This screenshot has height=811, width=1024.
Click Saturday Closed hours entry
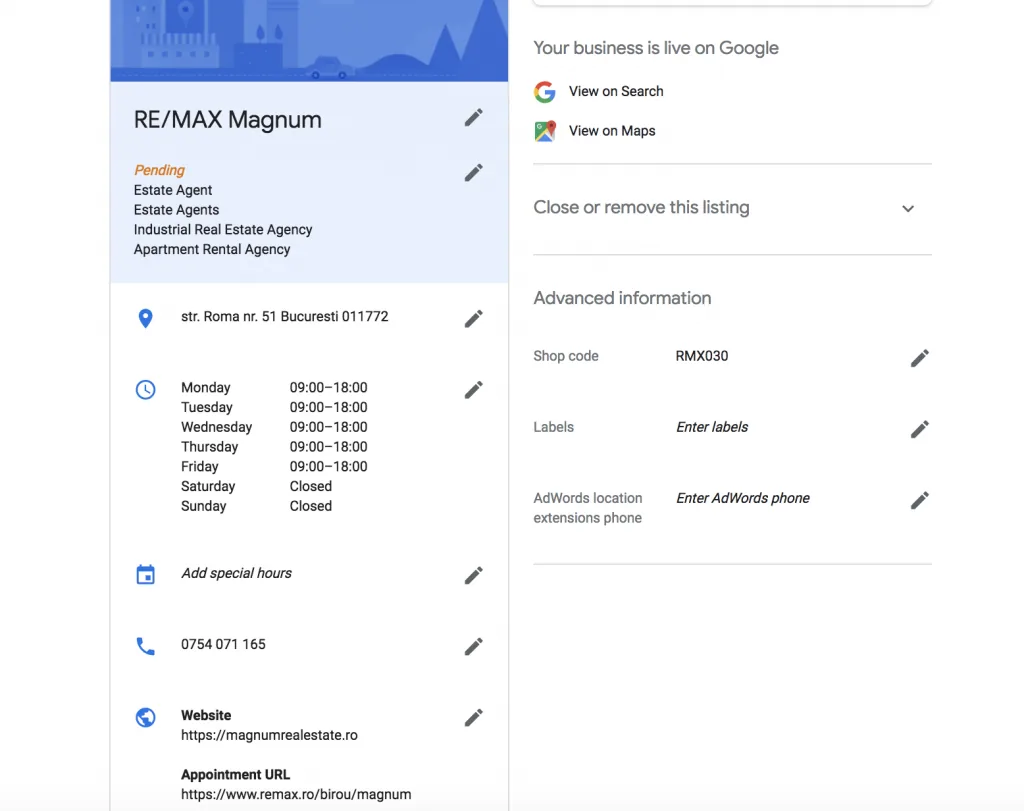[311, 486]
